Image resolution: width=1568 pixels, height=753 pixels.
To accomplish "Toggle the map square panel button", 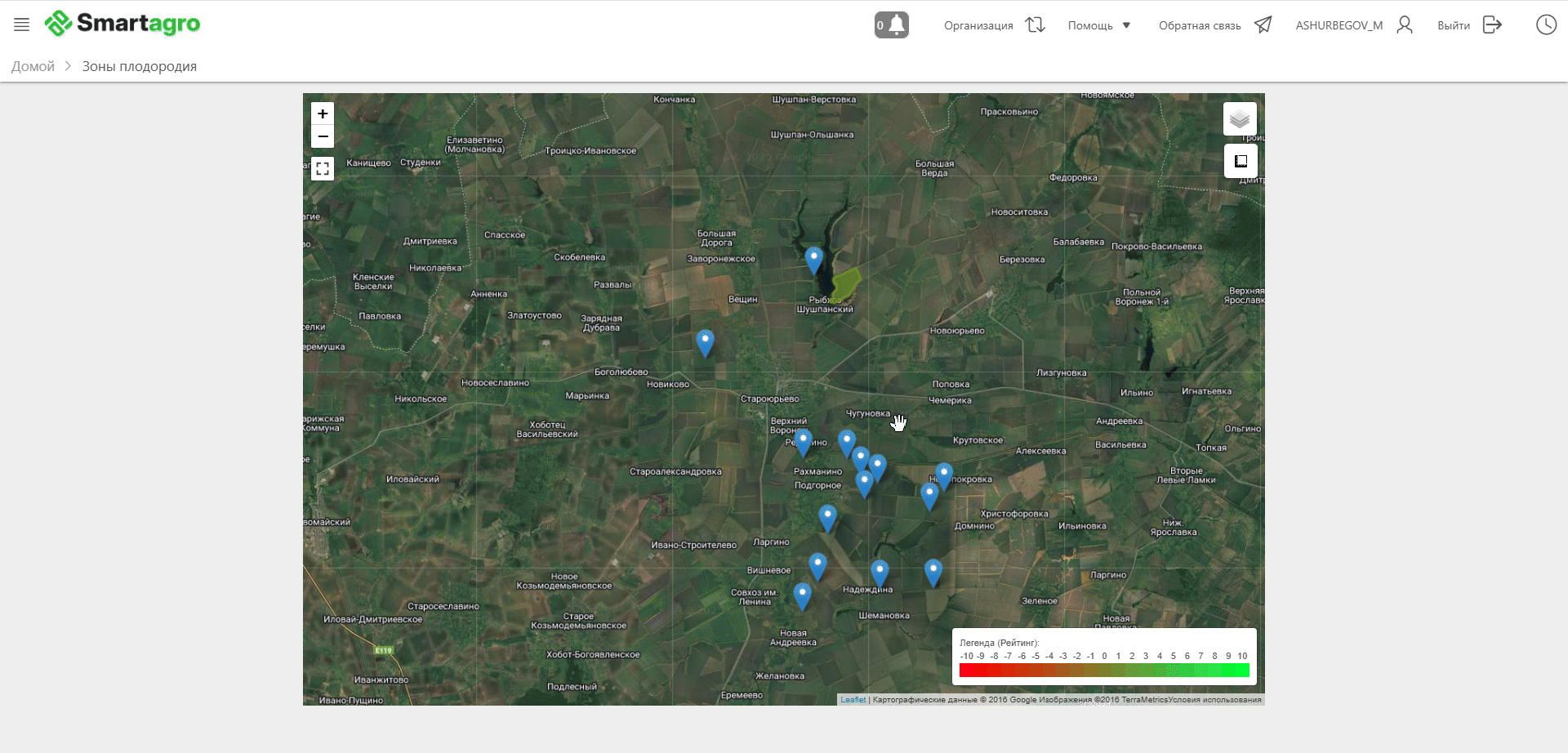I will 1240,161.
